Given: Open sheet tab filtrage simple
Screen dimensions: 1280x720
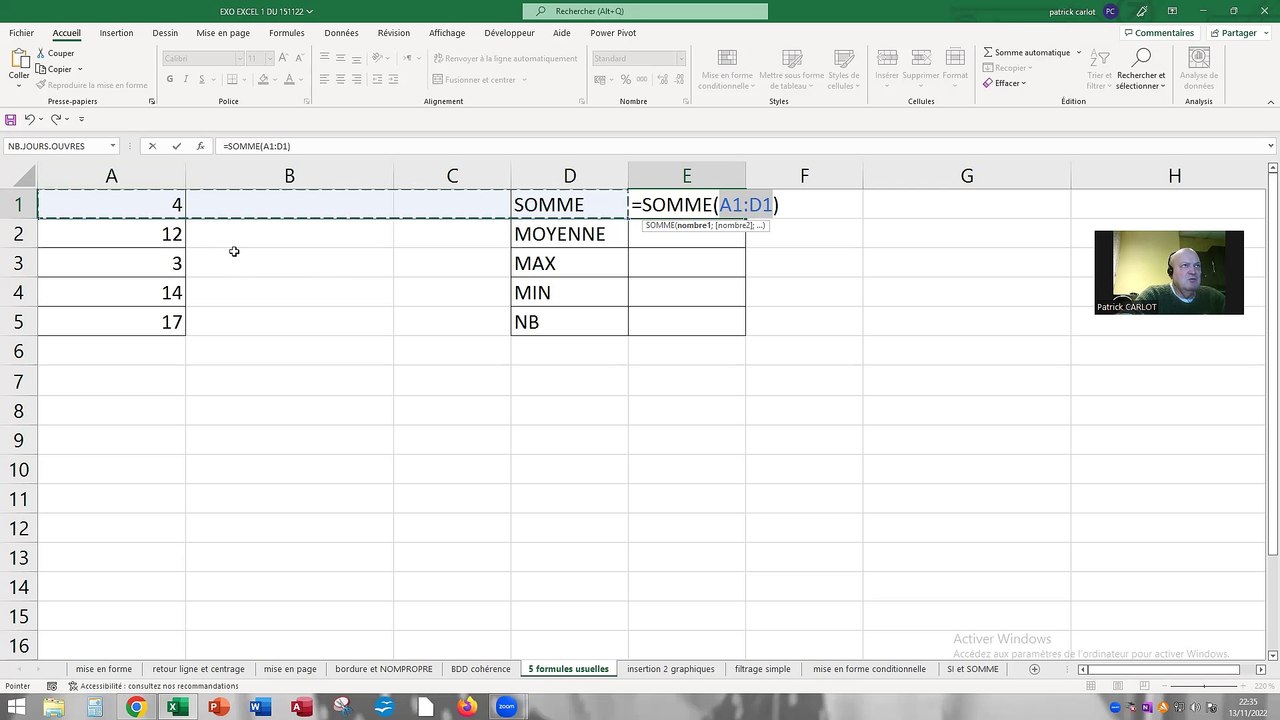Looking at the screenshot, I should (762, 669).
